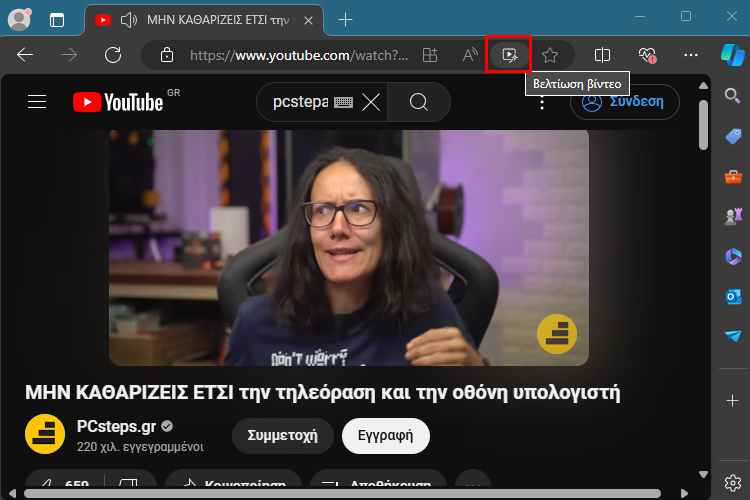Click the video player frame
This screenshot has height=500, width=750.
pos(349,248)
